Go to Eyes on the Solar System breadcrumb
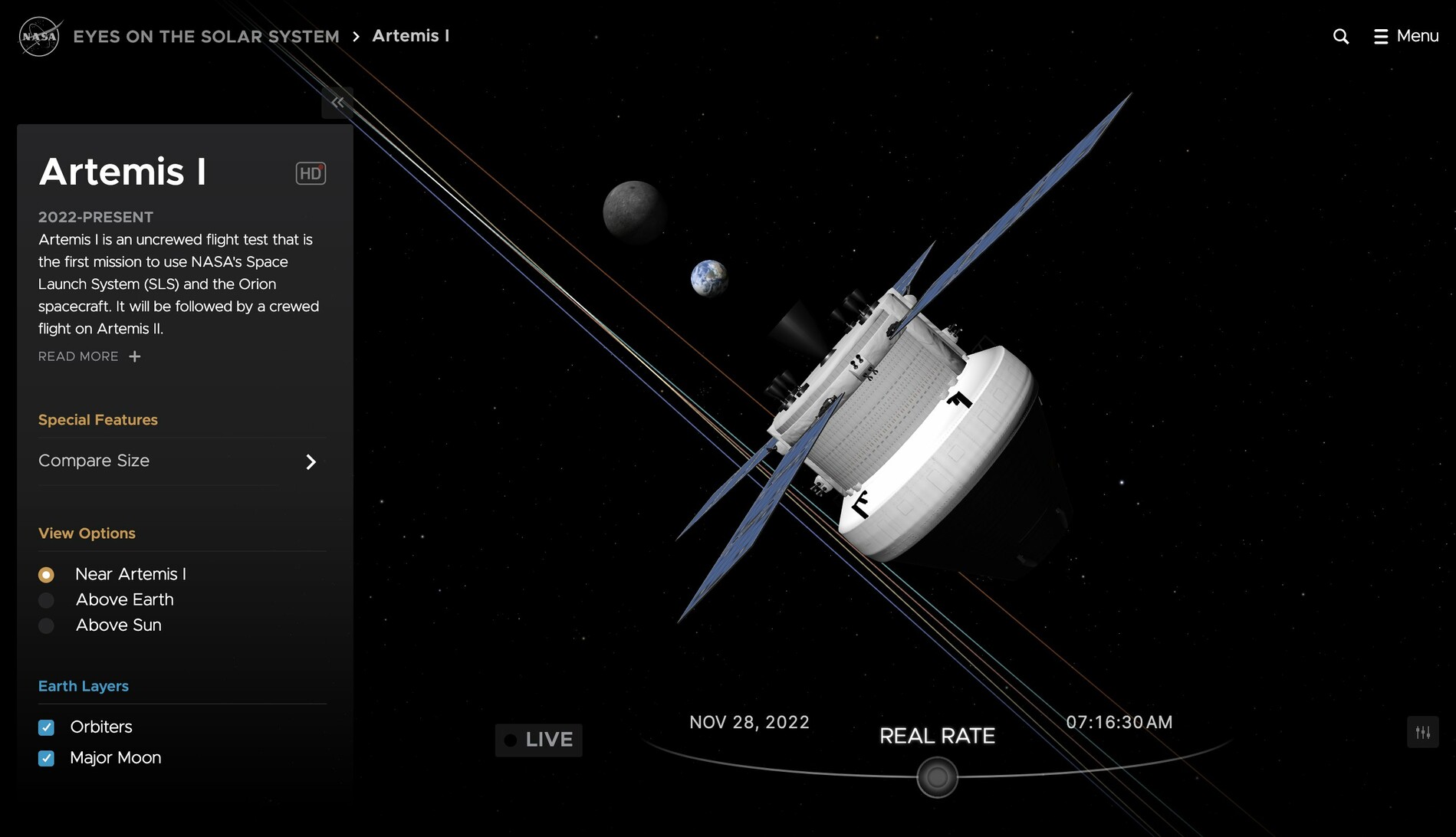The height and width of the screenshot is (837, 1456). click(205, 36)
